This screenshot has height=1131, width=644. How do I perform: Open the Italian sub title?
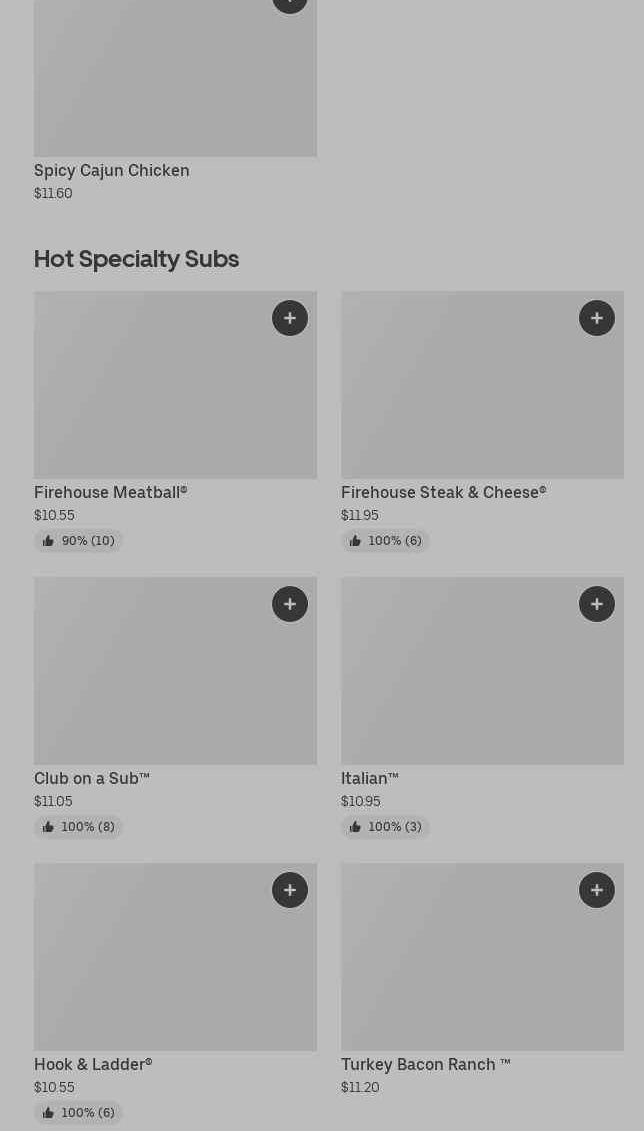click(370, 778)
